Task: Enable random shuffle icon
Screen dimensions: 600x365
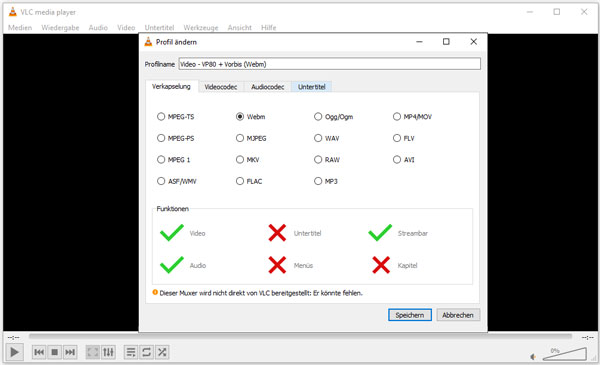Action: click(x=162, y=352)
